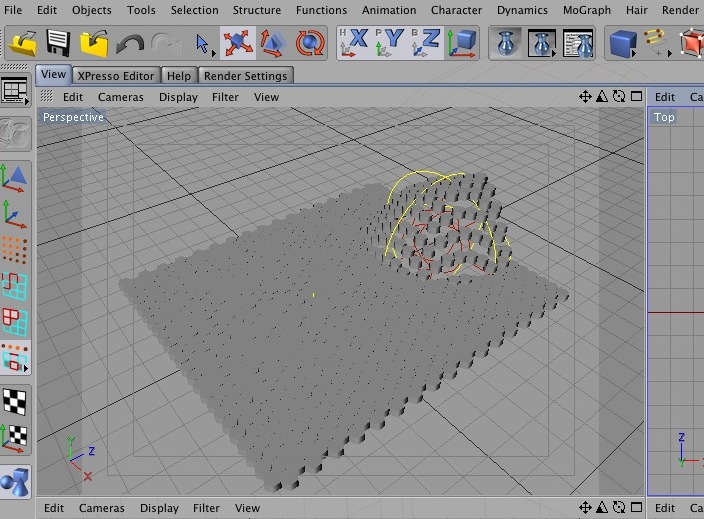Select texture mode checkerboard icon
704x519 pixels.
15,401
